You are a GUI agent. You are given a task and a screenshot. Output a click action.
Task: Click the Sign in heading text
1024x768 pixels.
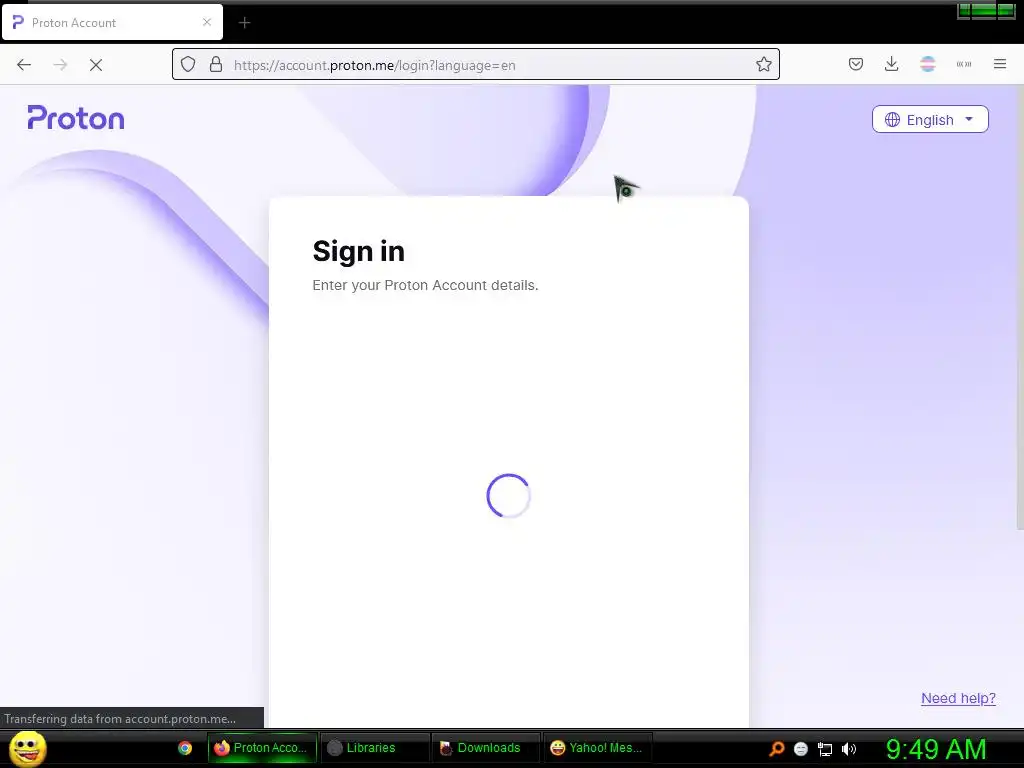click(x=359, y=251)
